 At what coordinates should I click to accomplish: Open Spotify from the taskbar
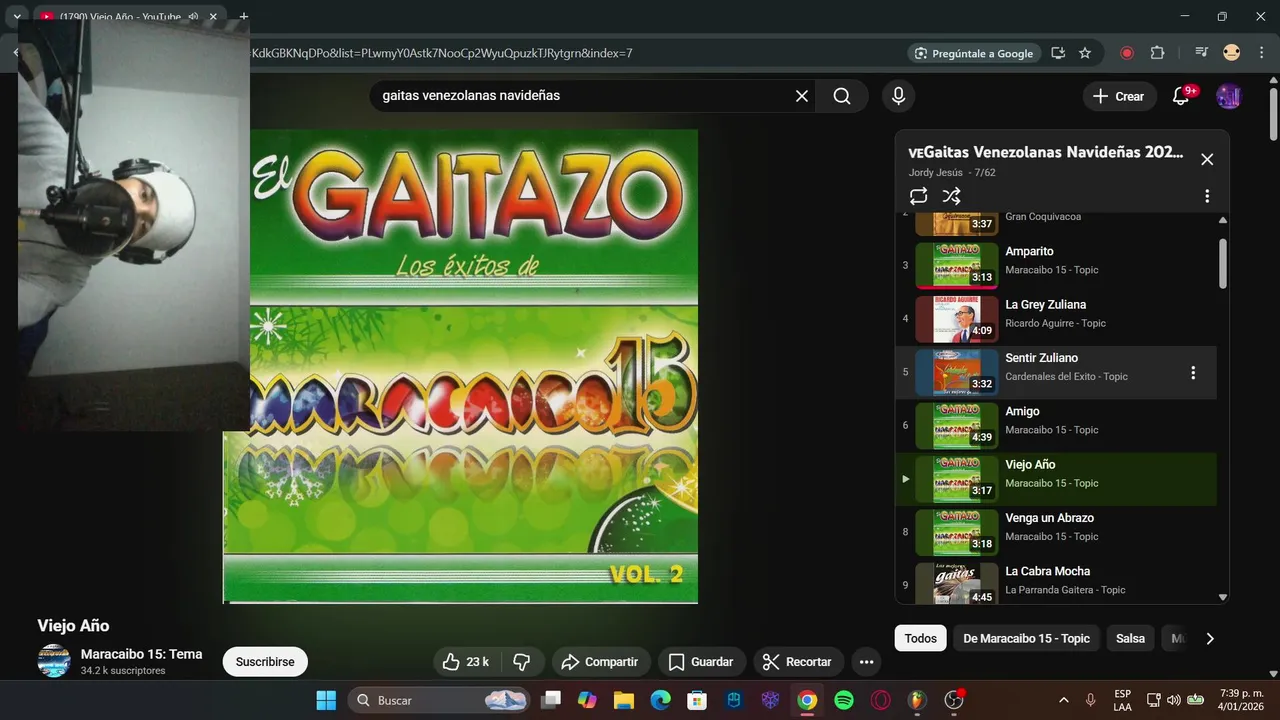[844, 700]
